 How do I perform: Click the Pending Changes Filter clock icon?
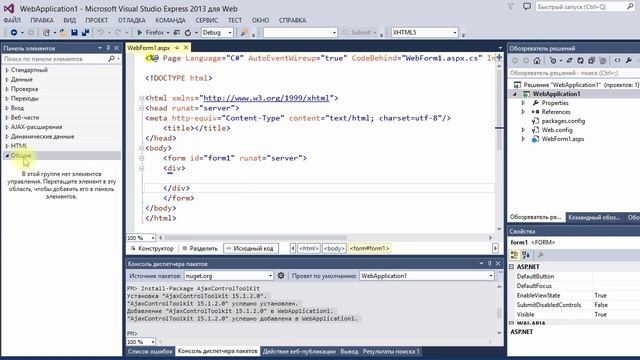point(553,60)
